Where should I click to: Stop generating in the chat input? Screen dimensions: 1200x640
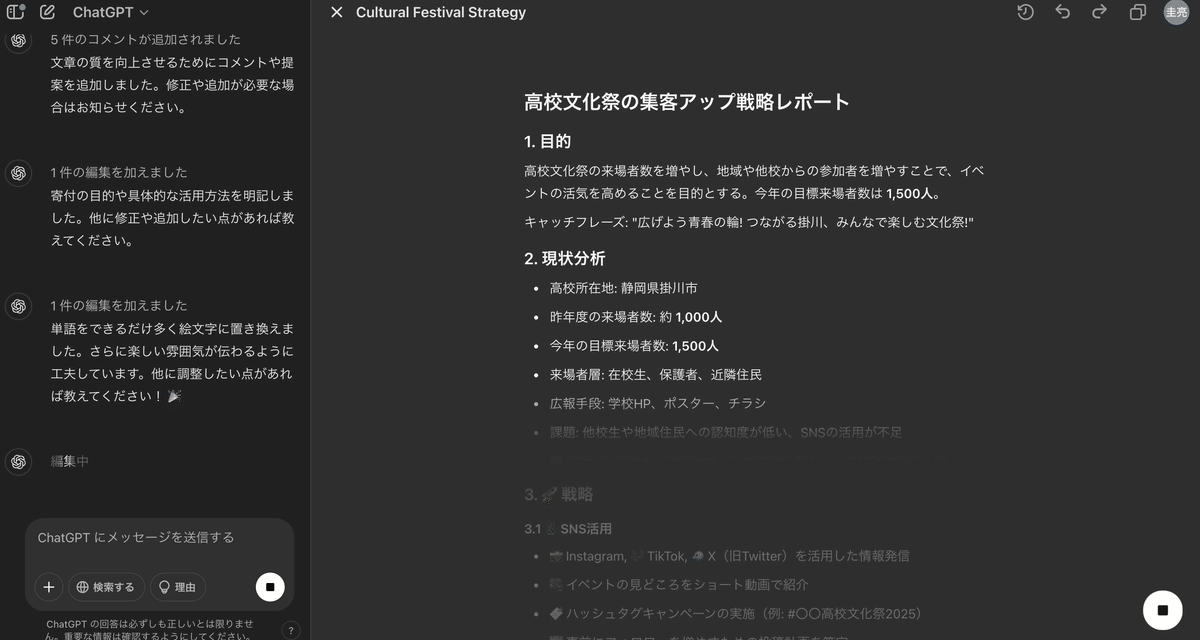[x=270, y=587]
